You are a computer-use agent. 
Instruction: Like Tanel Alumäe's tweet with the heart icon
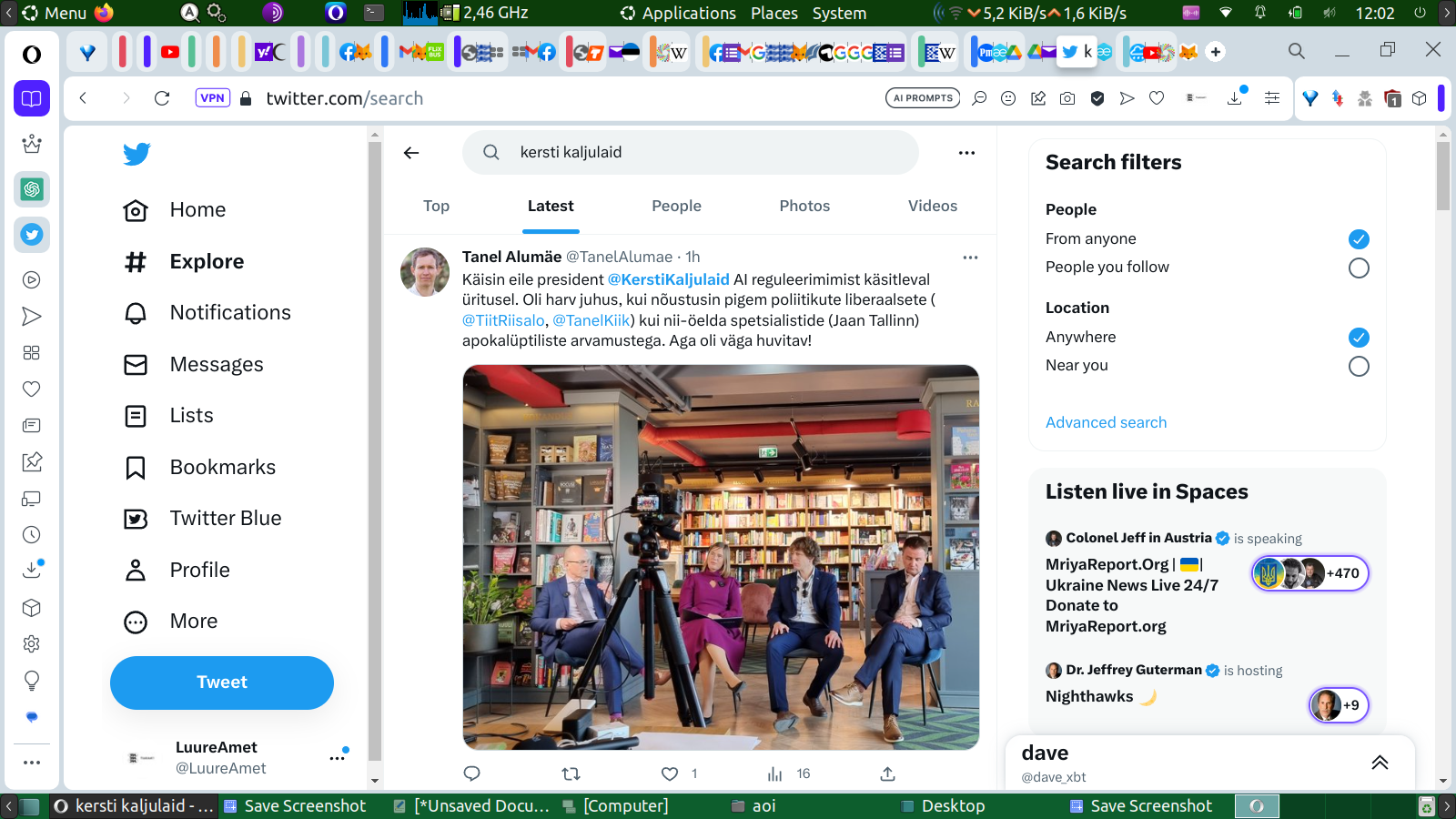tap(670, 773)
